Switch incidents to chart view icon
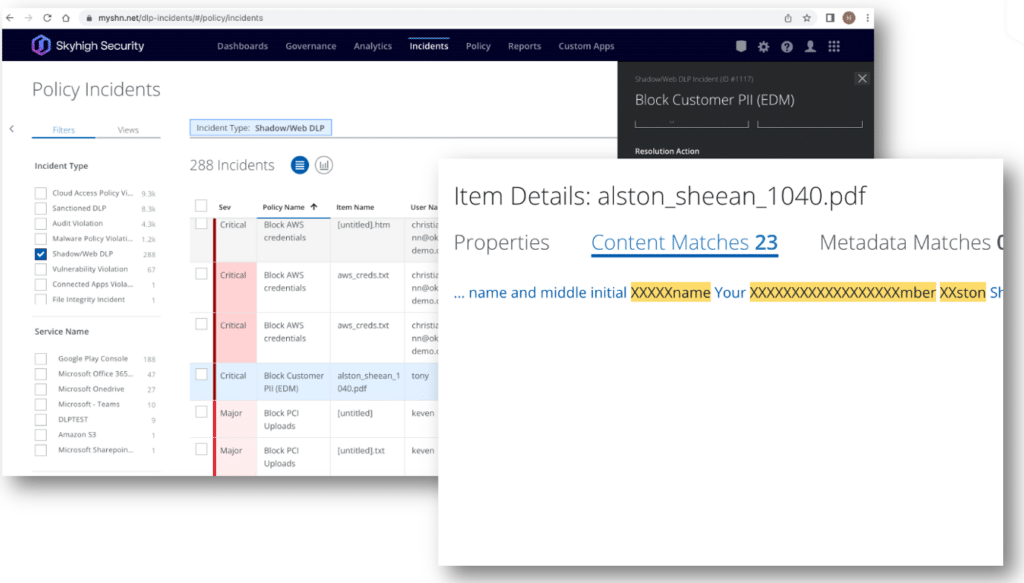 (323, 164)
